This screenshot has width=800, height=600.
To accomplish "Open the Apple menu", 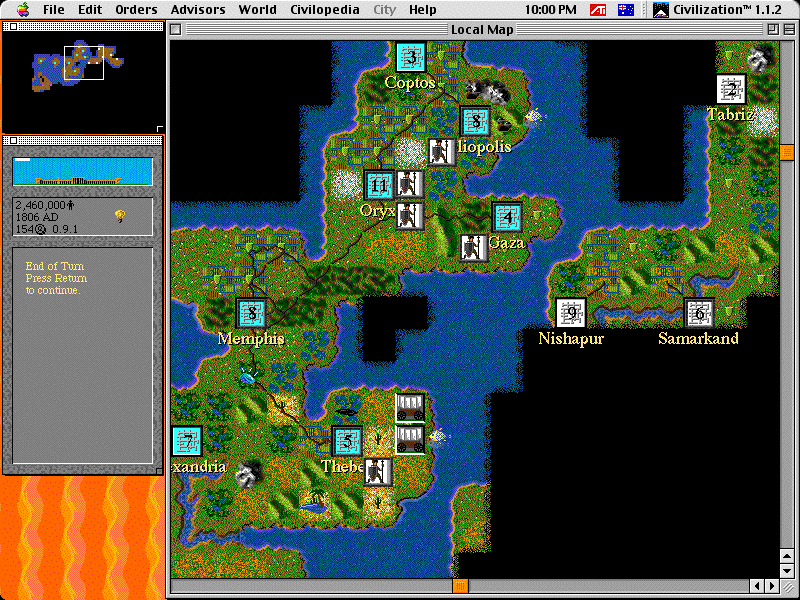I will point(23,9).
